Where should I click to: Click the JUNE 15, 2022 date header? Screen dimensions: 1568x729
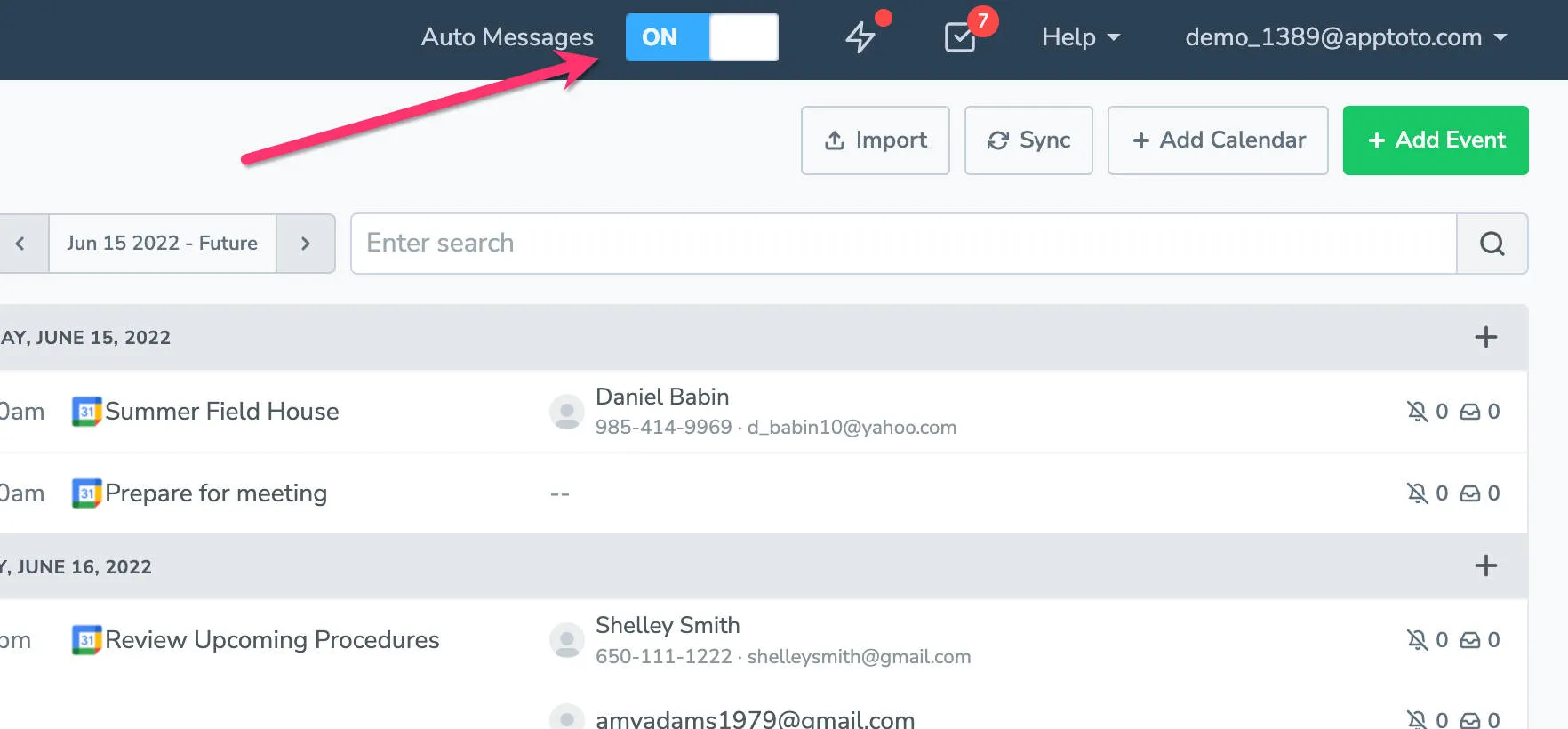(85, 338)
